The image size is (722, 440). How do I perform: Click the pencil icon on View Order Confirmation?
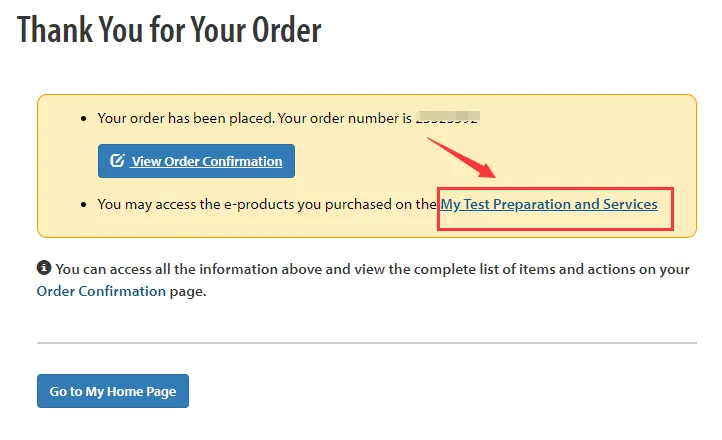117,161
